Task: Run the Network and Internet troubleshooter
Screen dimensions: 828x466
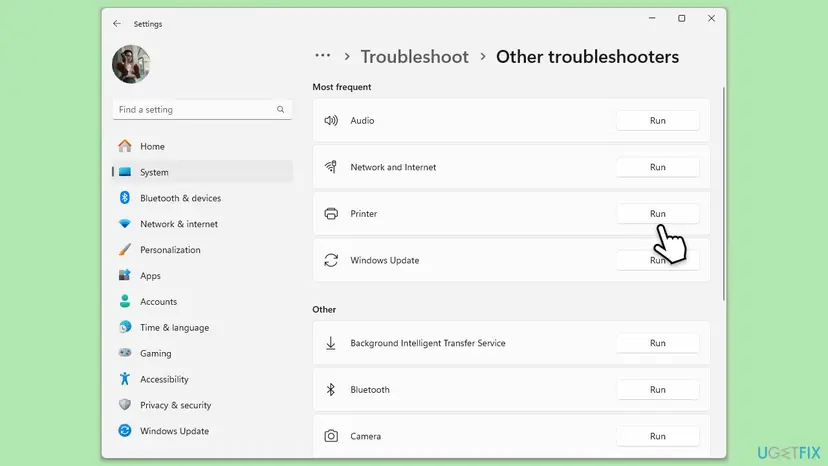Action: point(657,167)
